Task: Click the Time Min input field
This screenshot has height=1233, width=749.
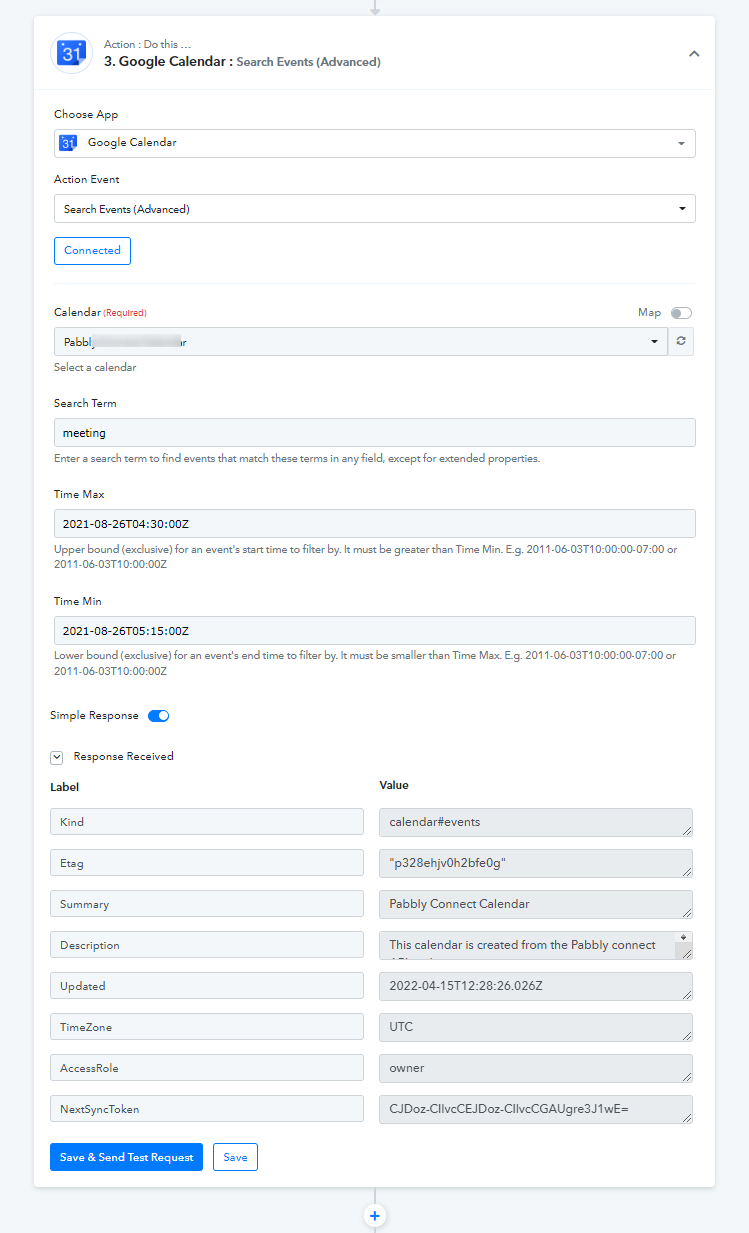Action: tap(374, 631)
